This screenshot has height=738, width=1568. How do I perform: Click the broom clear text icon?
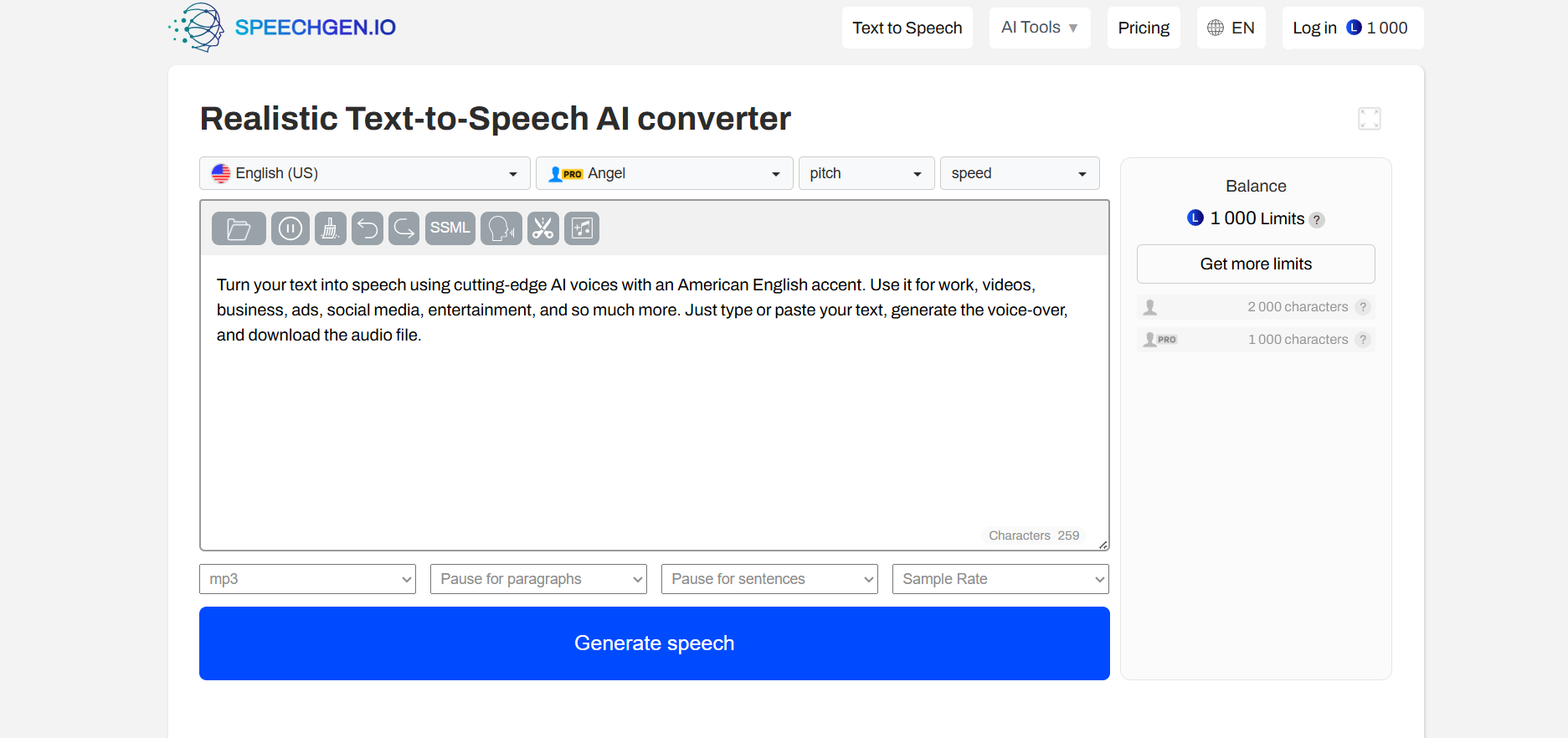point(331,228)
